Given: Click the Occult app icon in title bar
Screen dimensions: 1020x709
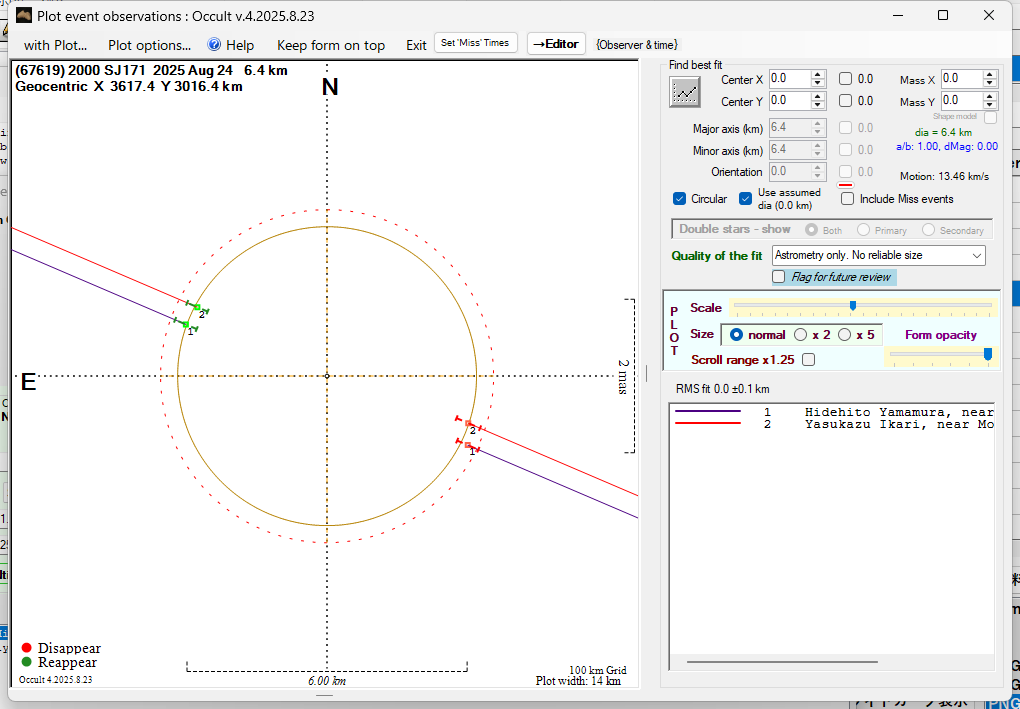Looking at the screenshot, I should coord(24,15).
